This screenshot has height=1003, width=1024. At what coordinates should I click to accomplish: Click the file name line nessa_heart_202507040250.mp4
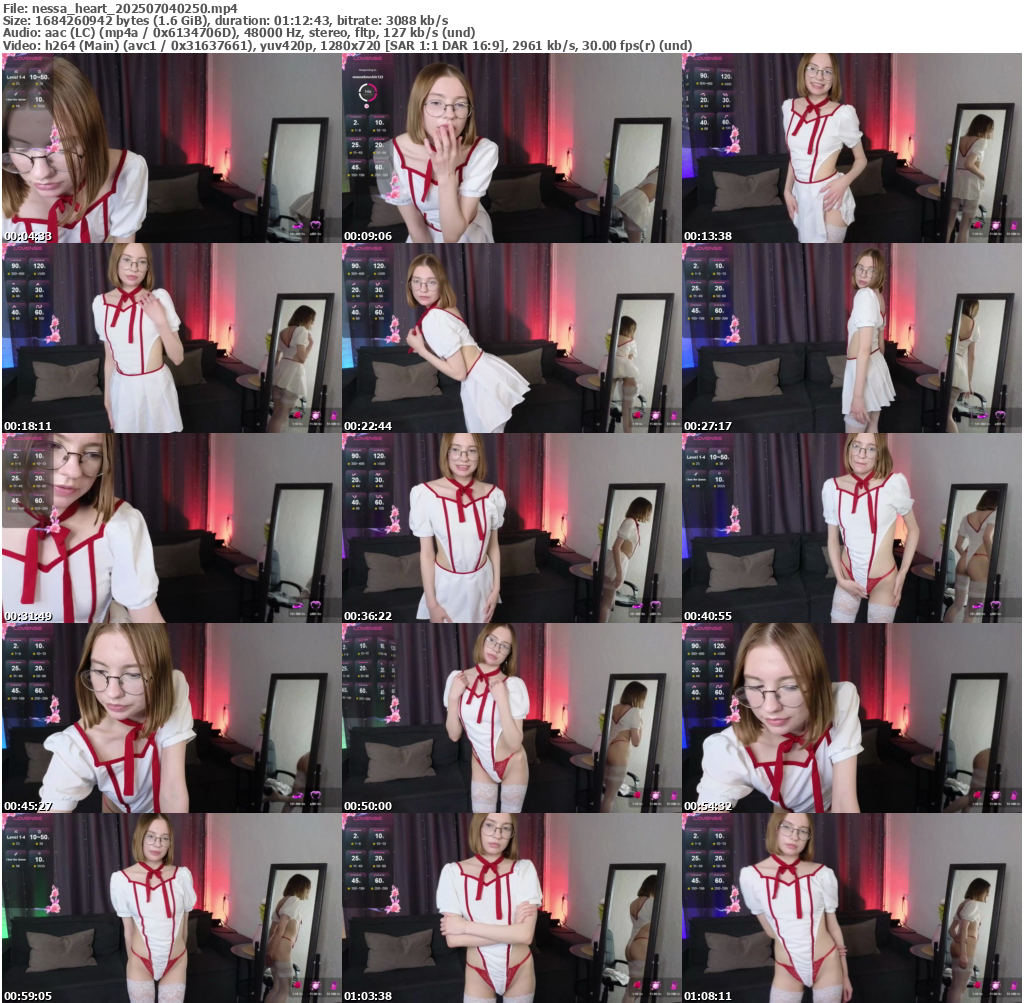[120, 8]
